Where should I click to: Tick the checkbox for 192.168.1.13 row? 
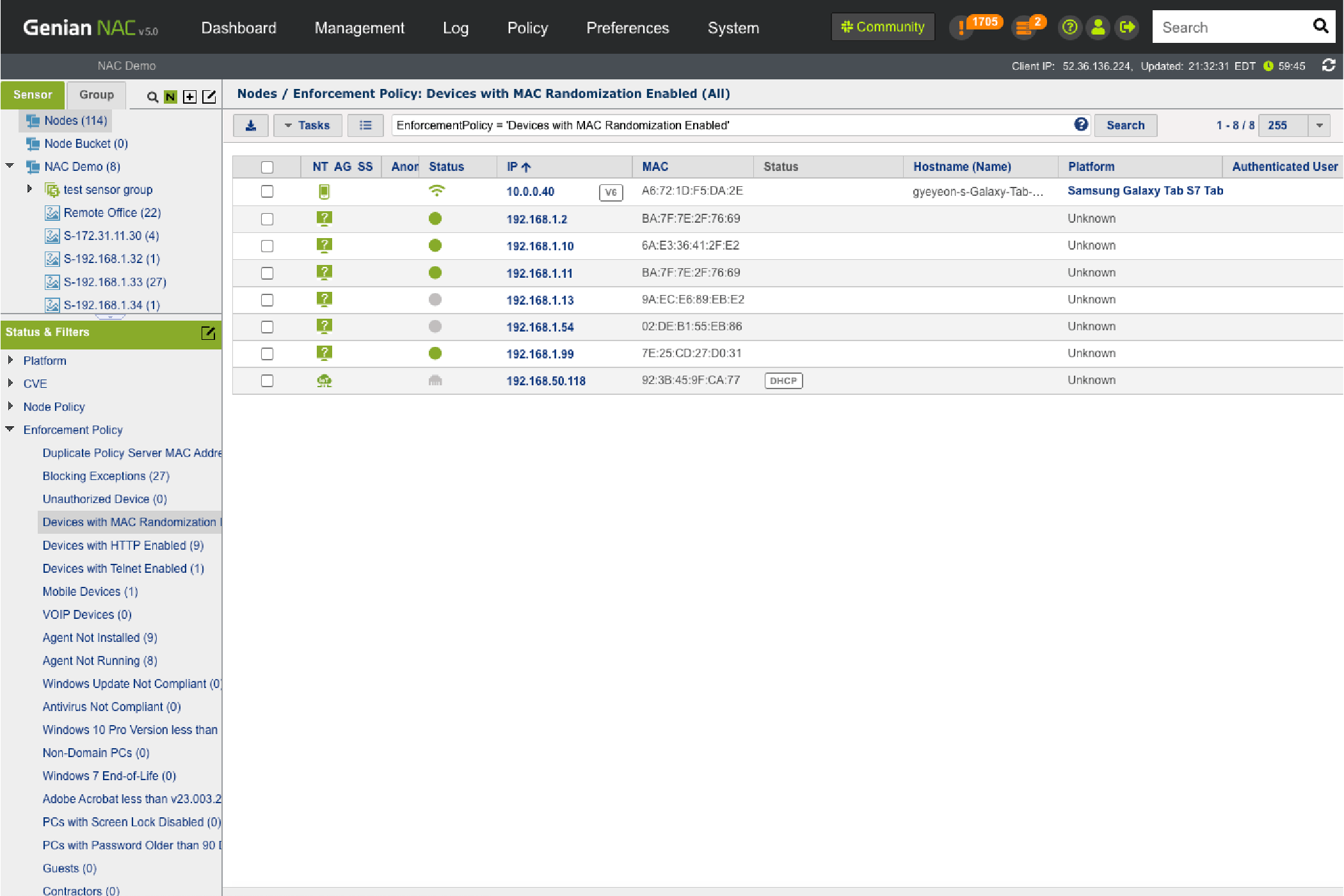267,300
